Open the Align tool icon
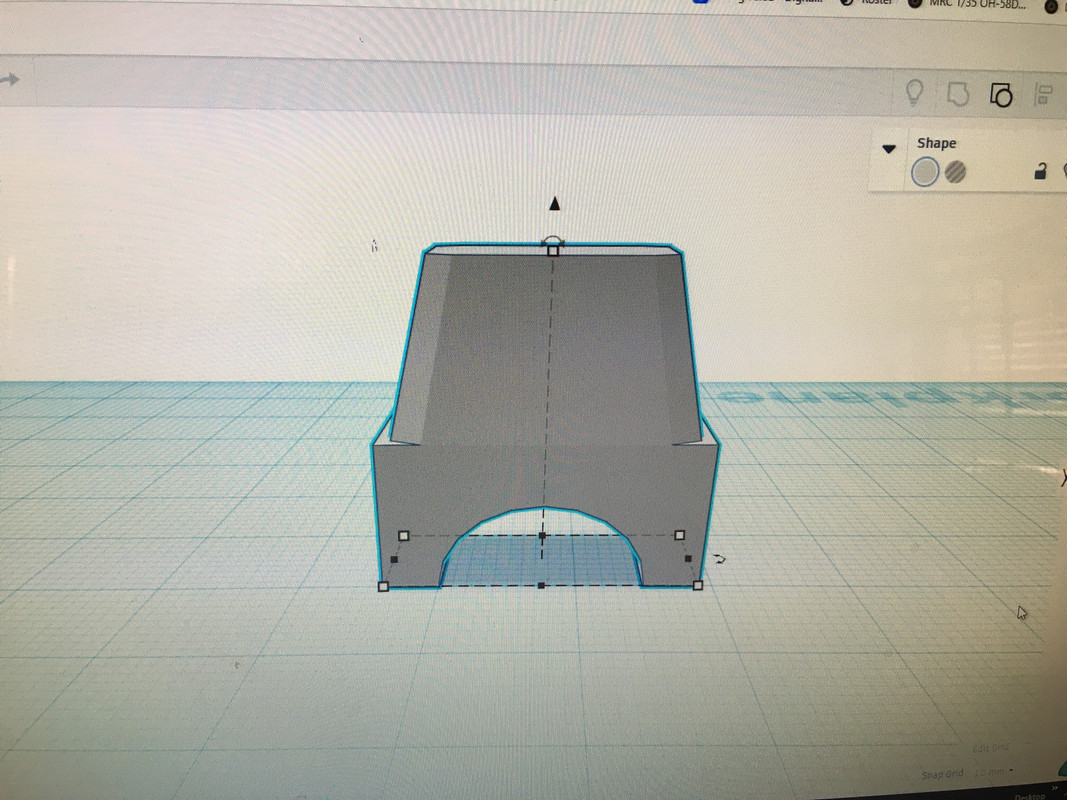 click(1043, 95)
